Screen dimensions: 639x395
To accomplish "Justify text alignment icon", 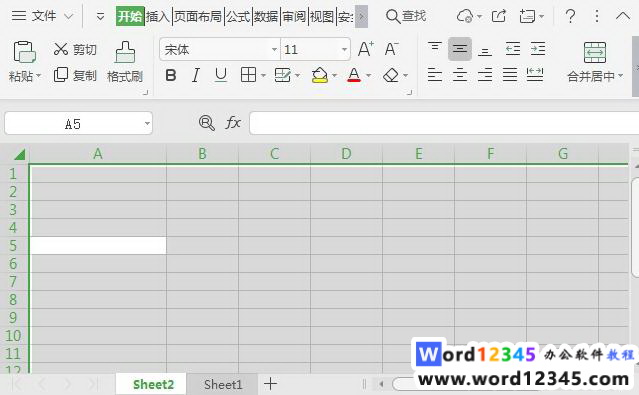I will [x=510, y=75].
